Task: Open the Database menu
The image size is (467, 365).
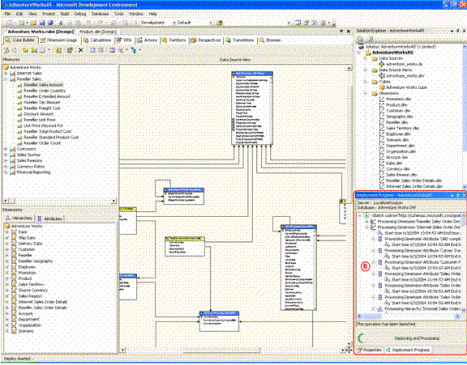Action: click(100, 14)
